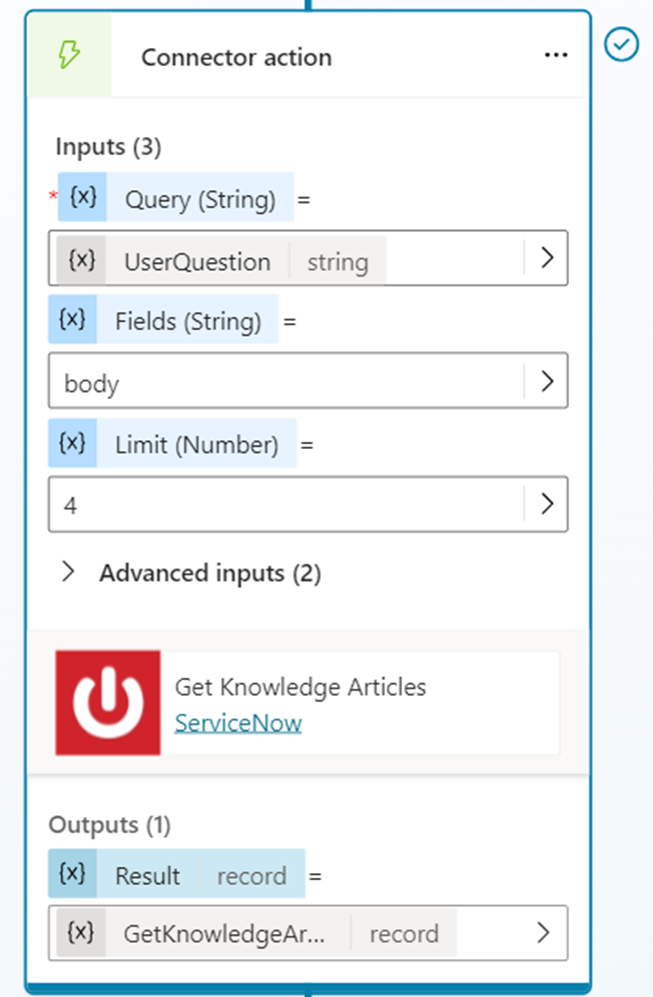
Task: Click the blue checkmark status icon
Action: (x=622, y=44)
